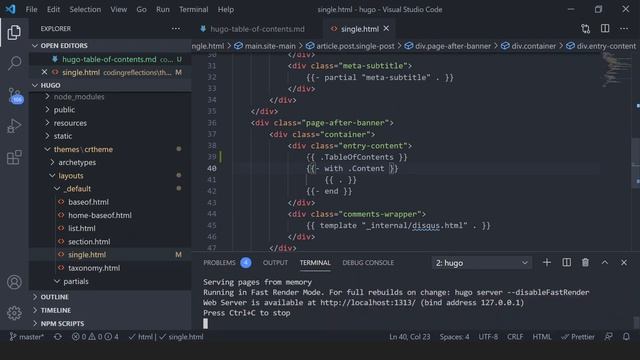
Task: Click the Explorer more actions ellipsis
Action: 176,29
